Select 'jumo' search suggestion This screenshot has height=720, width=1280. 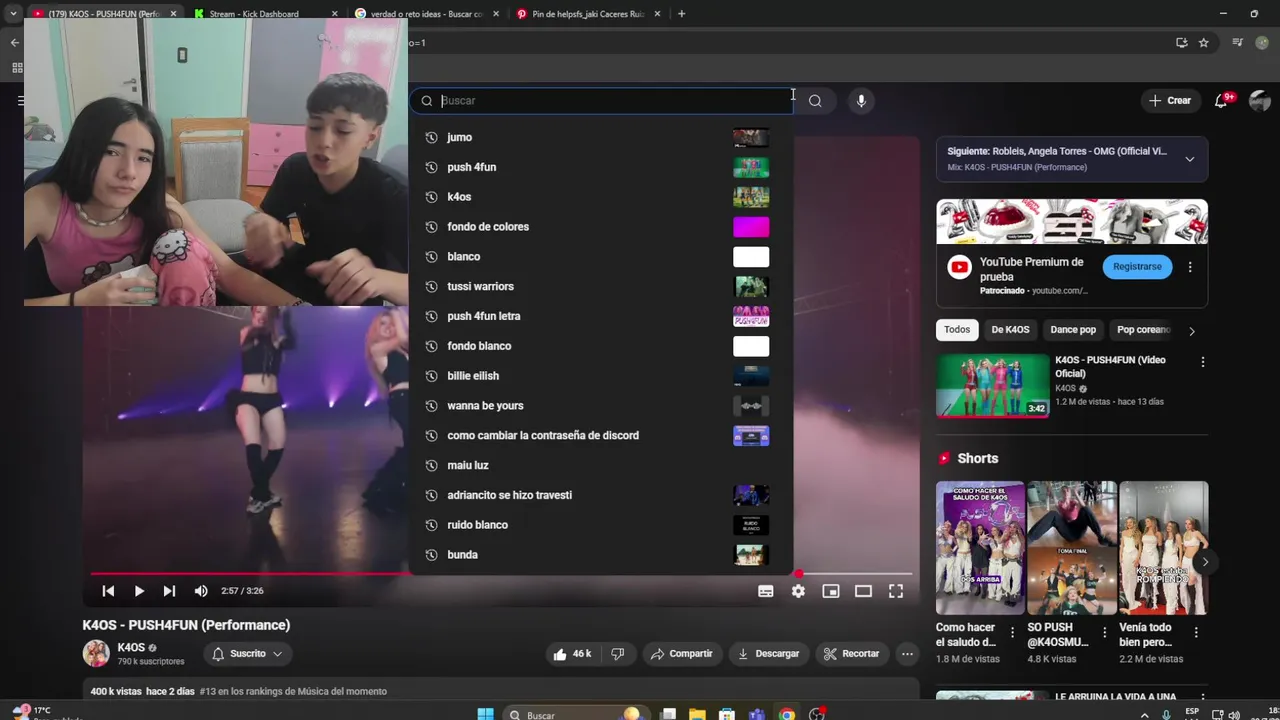(600, 138)
